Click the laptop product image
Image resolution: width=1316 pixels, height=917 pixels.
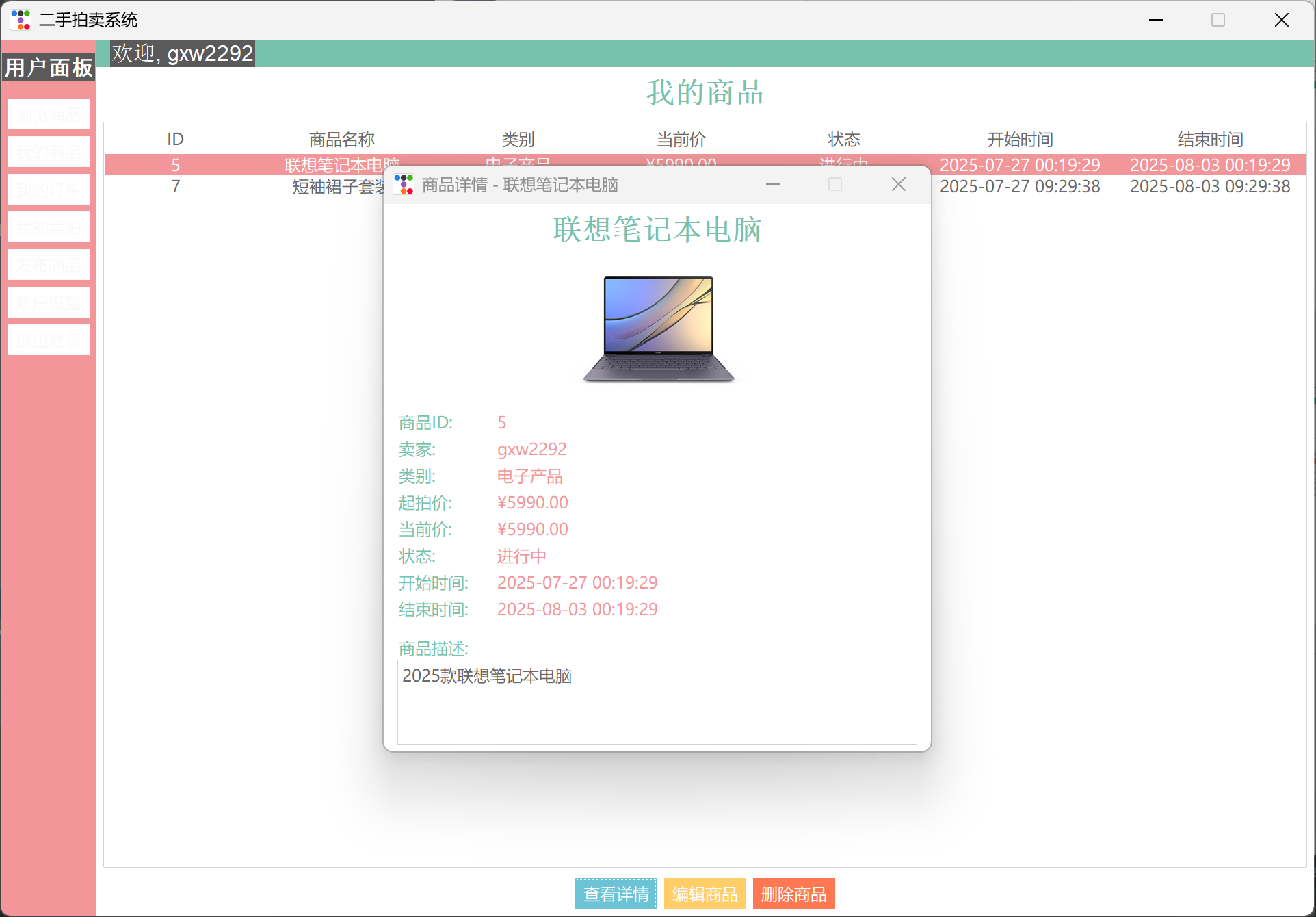658,328
